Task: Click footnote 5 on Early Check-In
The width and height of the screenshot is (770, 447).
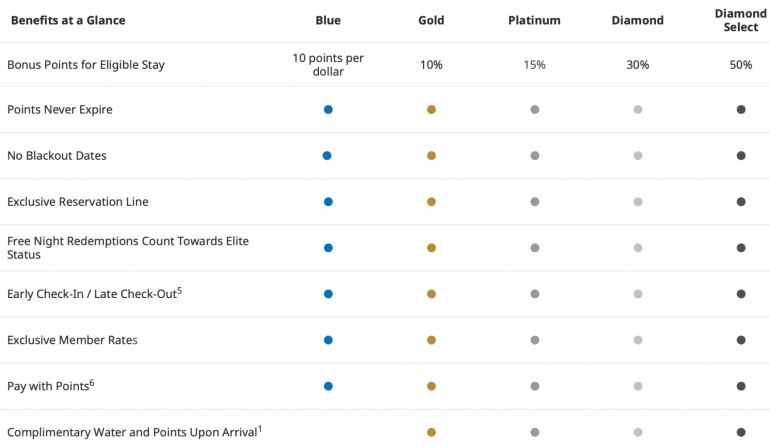Action: click(179, 290)
